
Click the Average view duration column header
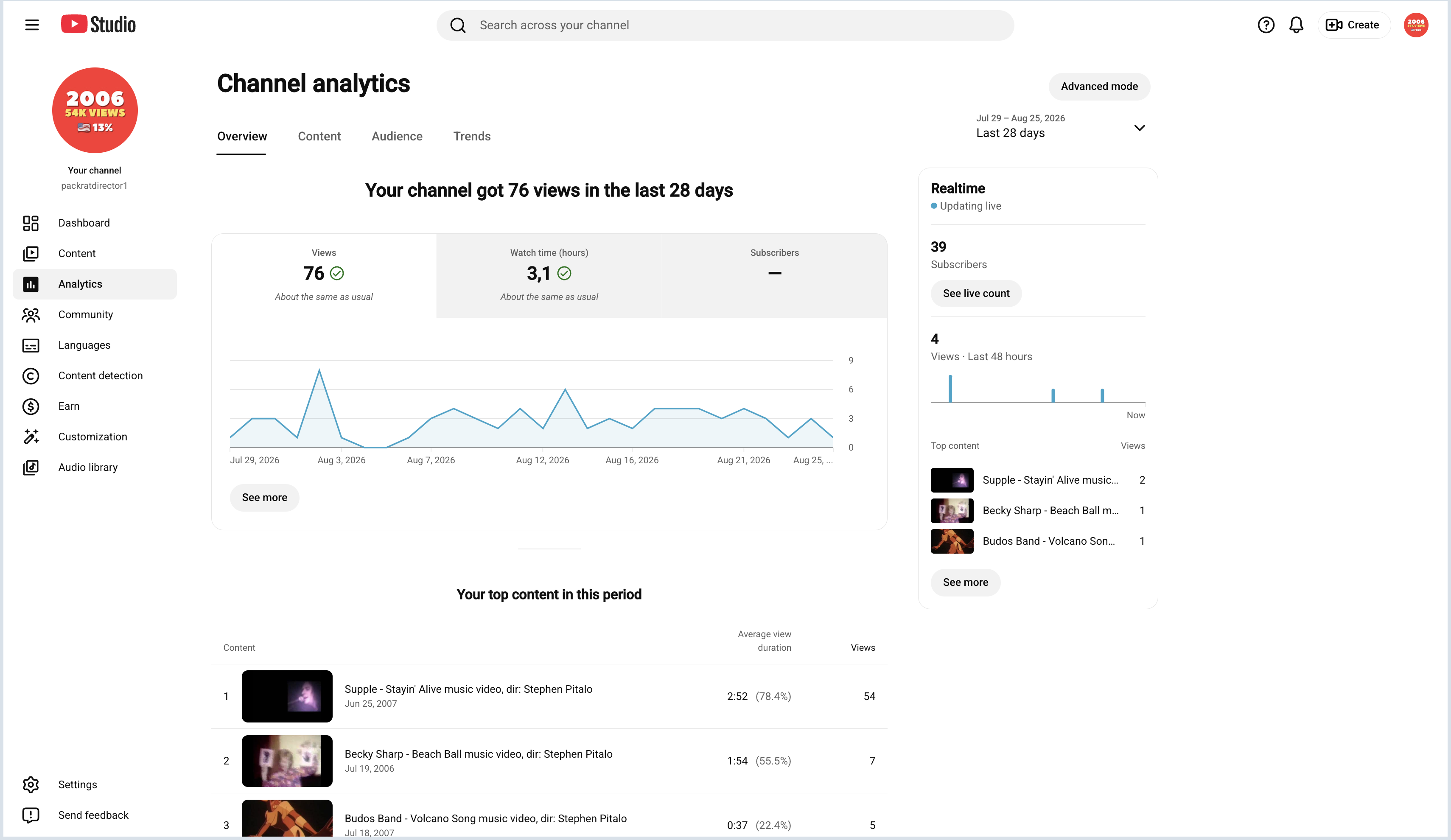coord(764,641)
